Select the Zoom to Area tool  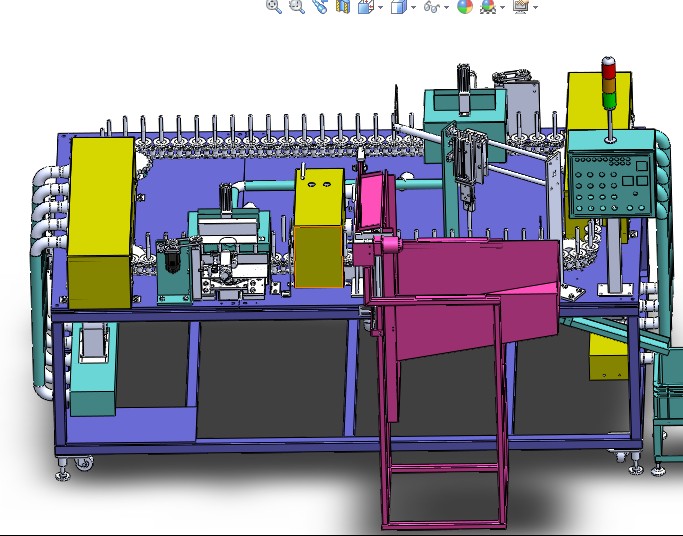click(x=297, y=7)
